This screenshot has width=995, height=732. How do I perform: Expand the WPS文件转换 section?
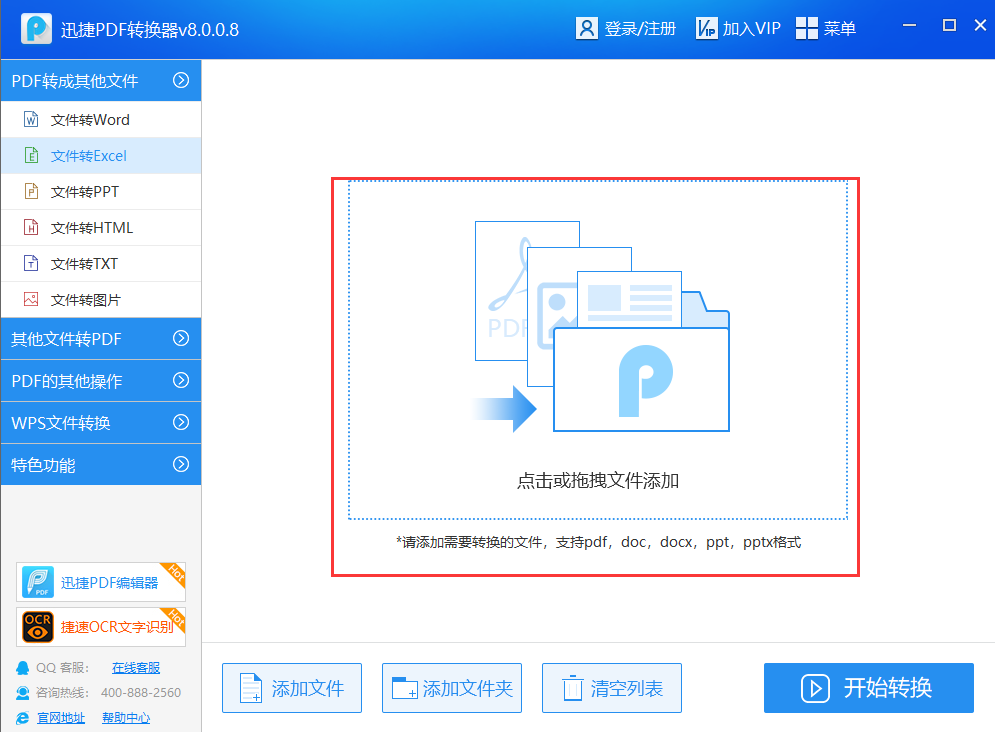(181, 423)
